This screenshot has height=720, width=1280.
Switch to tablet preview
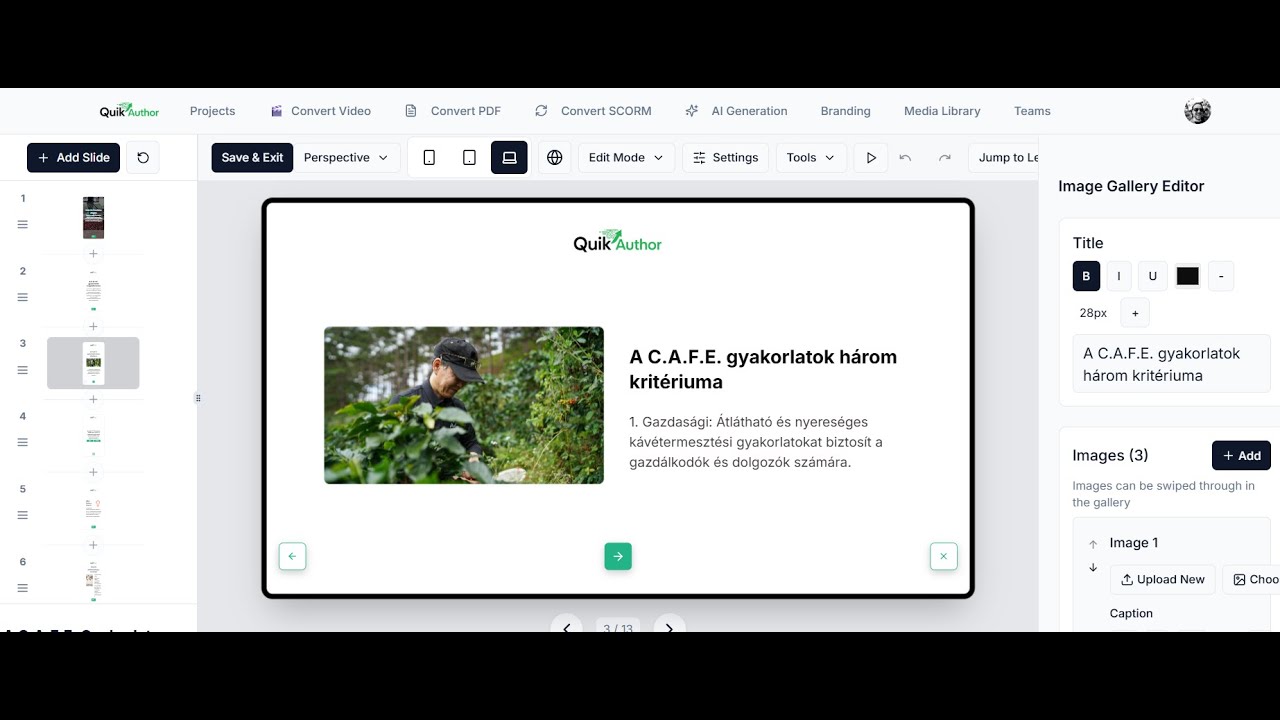point(469,158)
